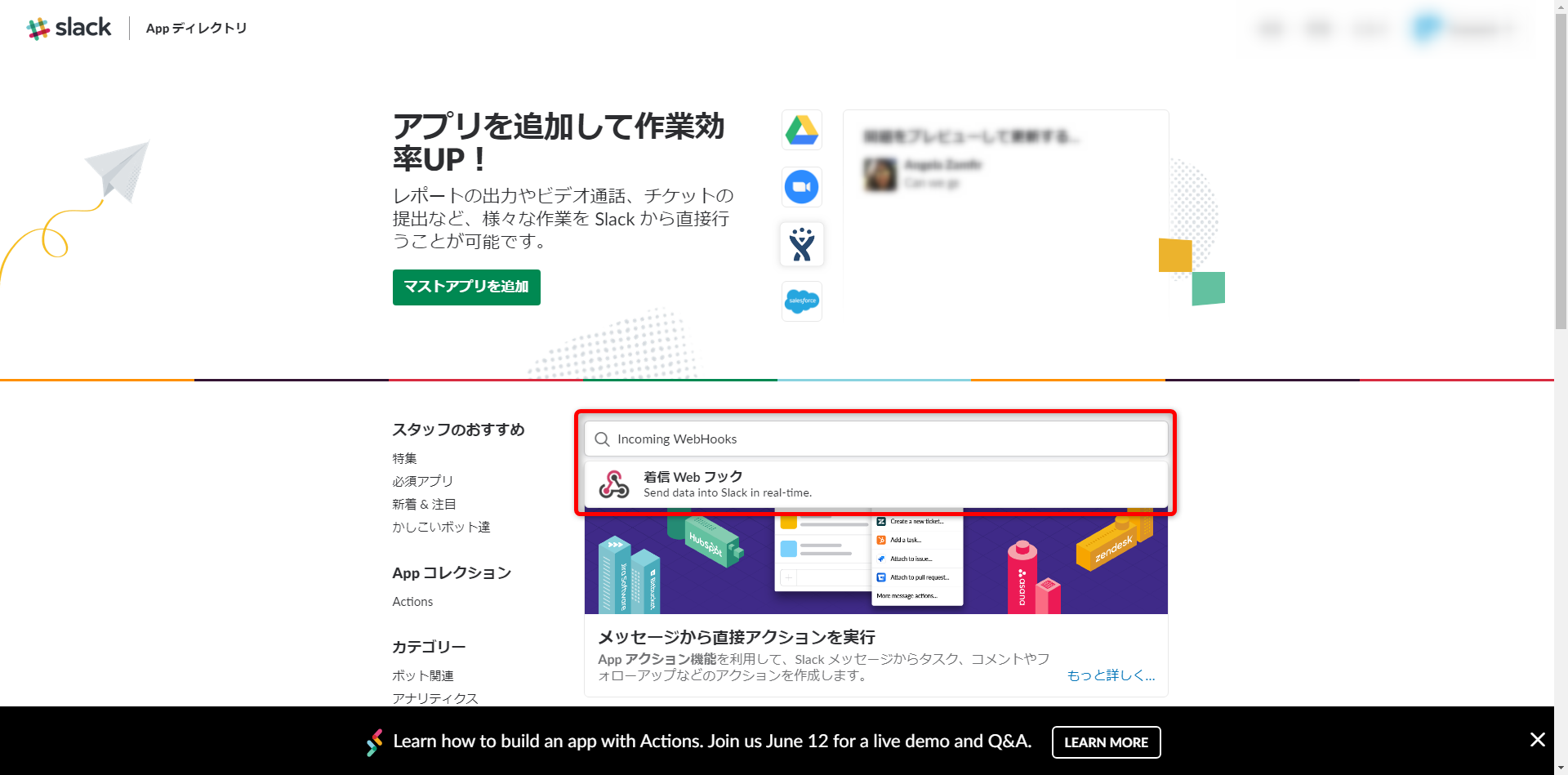Click the Google Drive app icon
The height and width of the screenshot is (775, 1568).
(802, 130)
